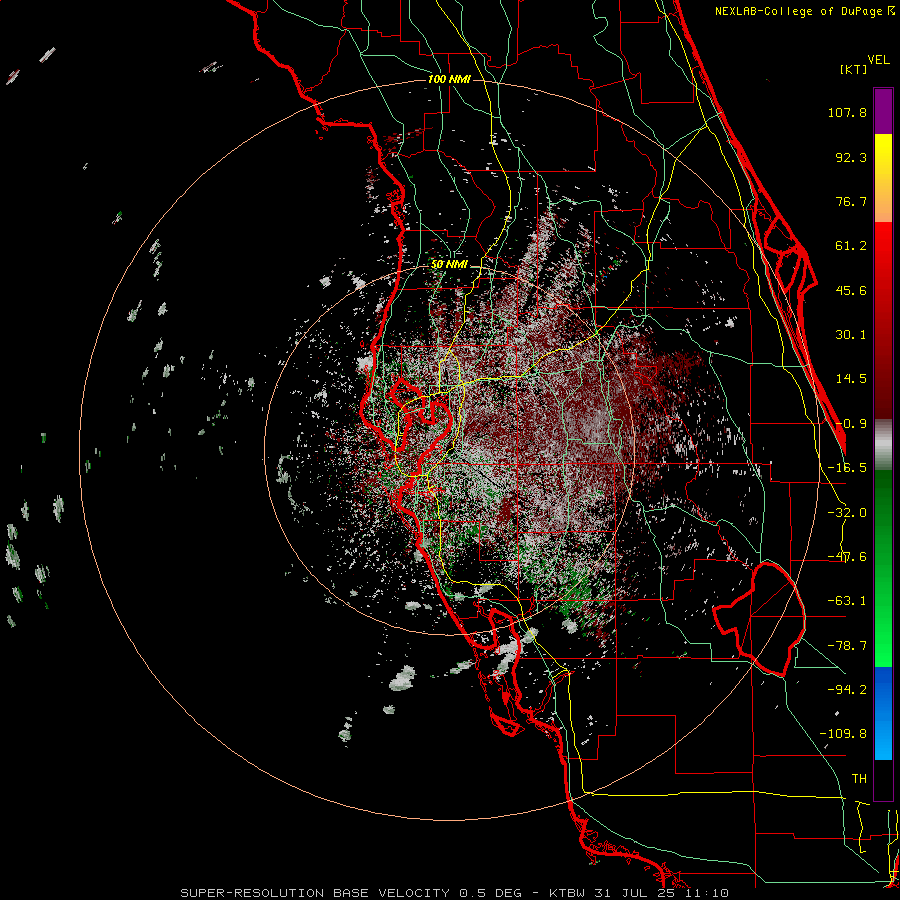Screen dimensions: 900x900
Task: Click the TH threshold label
Action: tap(859, 779)
